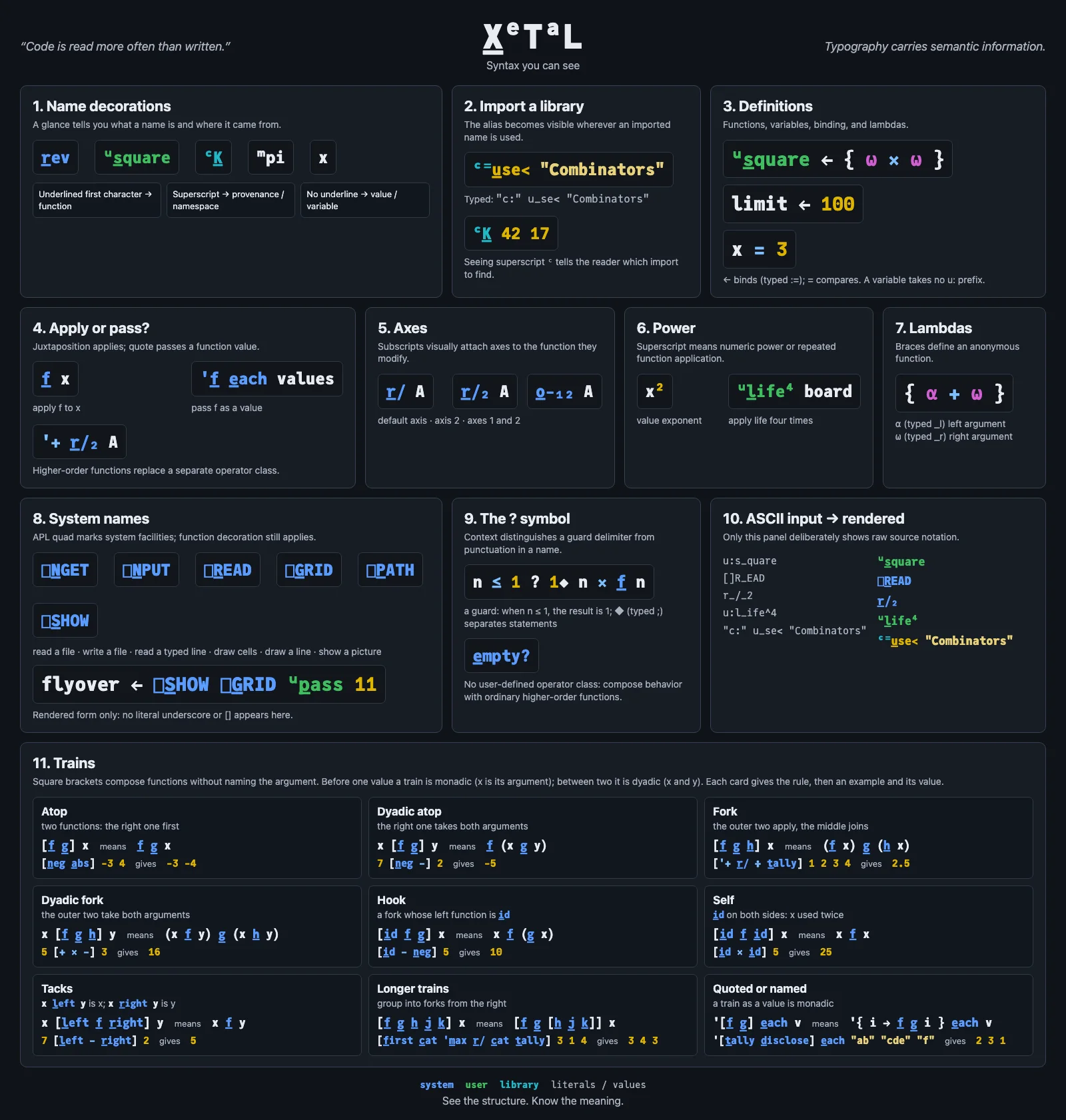
Task: Click the XeTaL logo title
Action: [532, 37]
